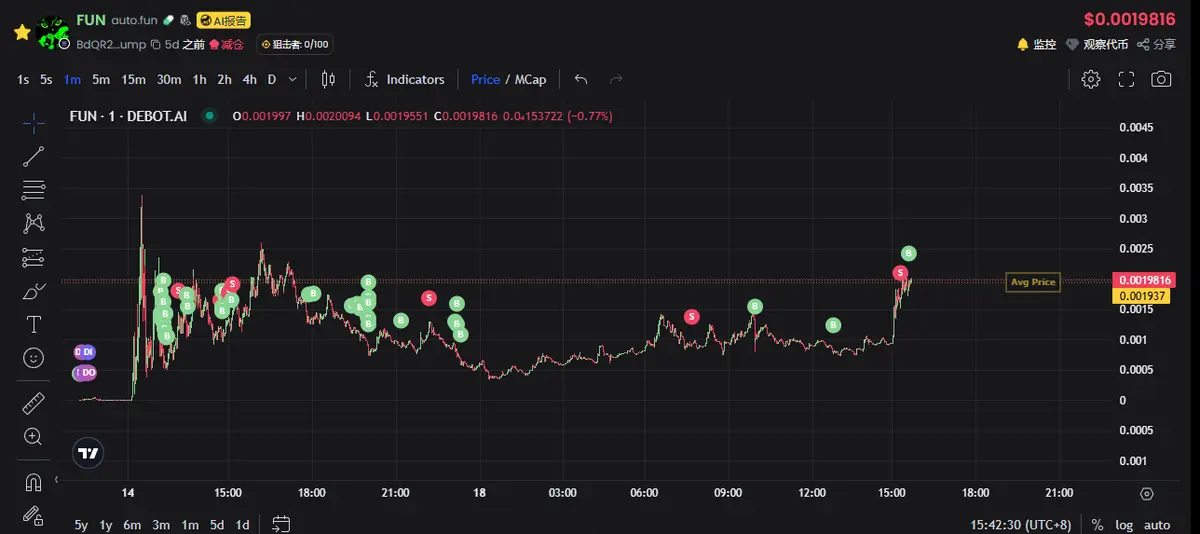Set the date range to 5d

(217, 525)
